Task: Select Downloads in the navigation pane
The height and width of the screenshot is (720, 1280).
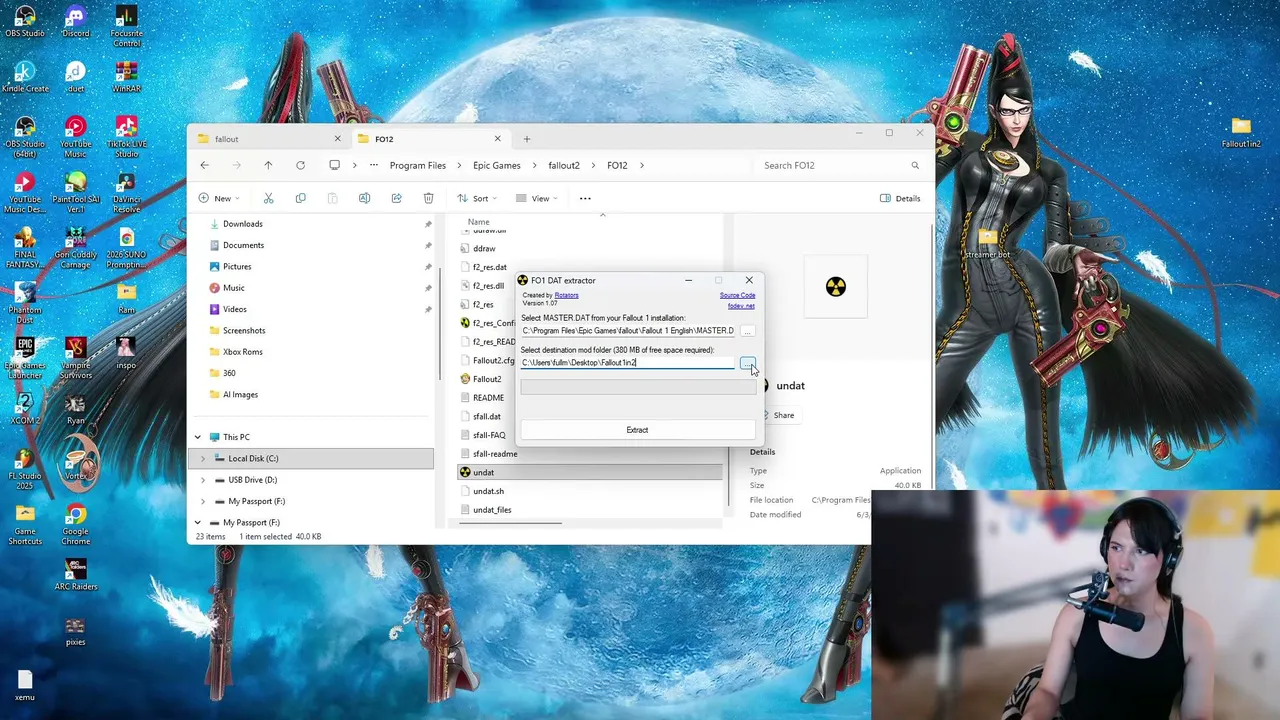Action: (x=242, y=224)
